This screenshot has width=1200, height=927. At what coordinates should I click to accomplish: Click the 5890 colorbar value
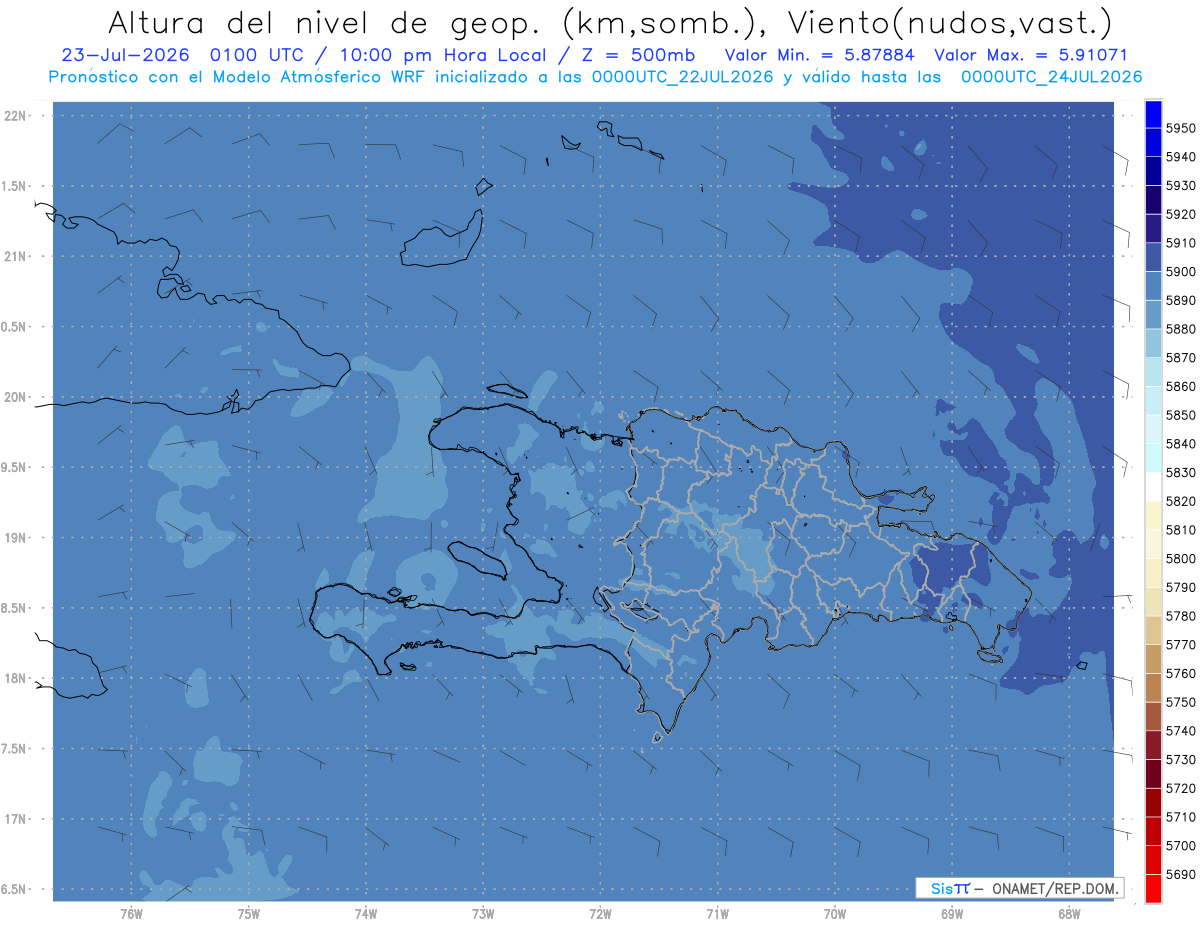pos(1180,300)
